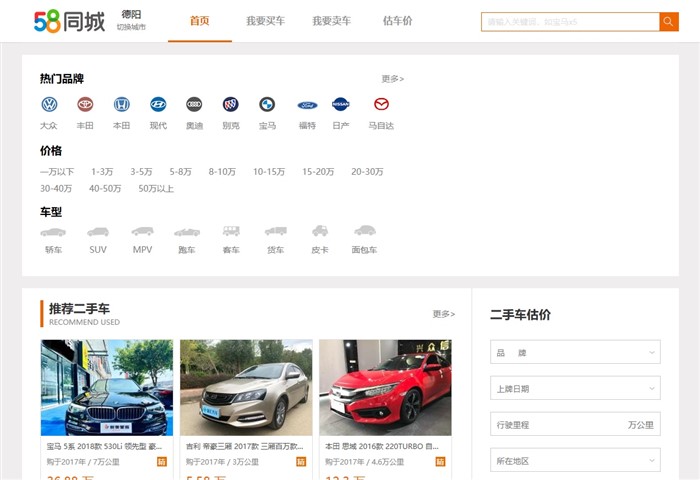
Task: Click the badge on the 本田 思域 listing
Action: [441, 462]
